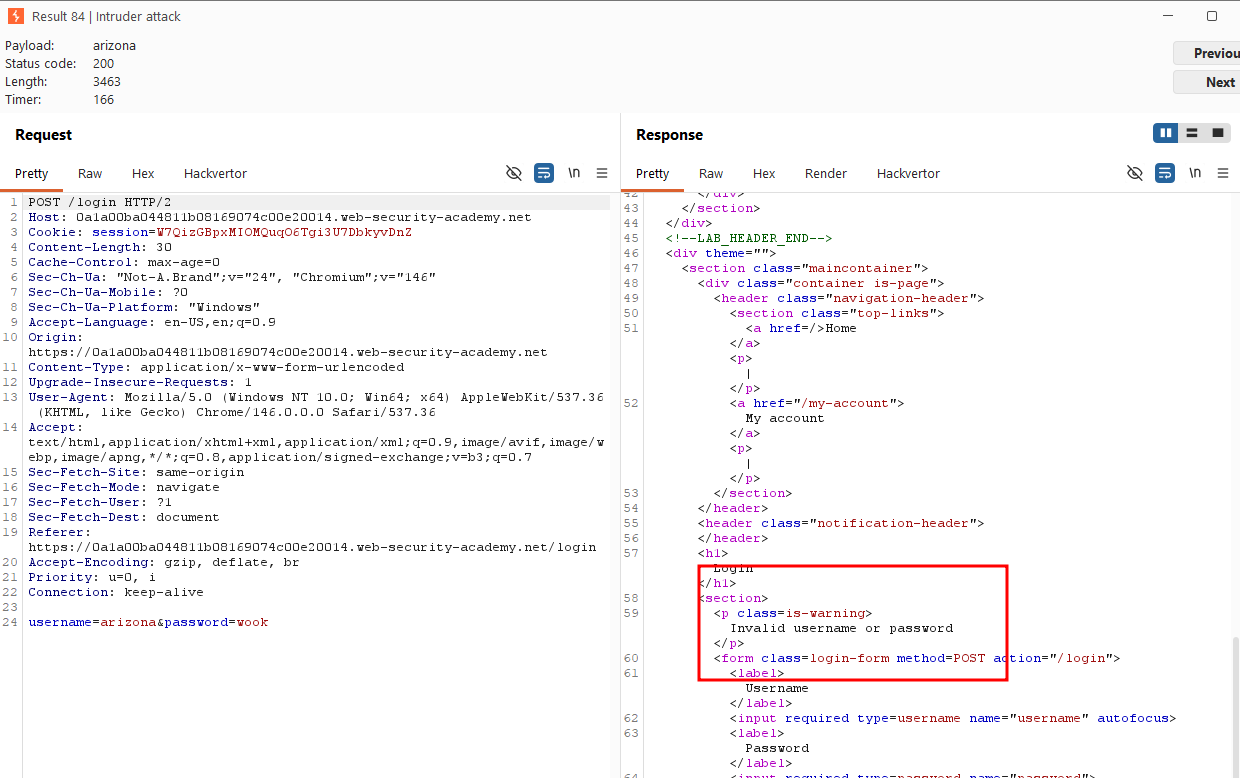
Task: Select top-bottom split layout icon
Action: coord(1191,133)
